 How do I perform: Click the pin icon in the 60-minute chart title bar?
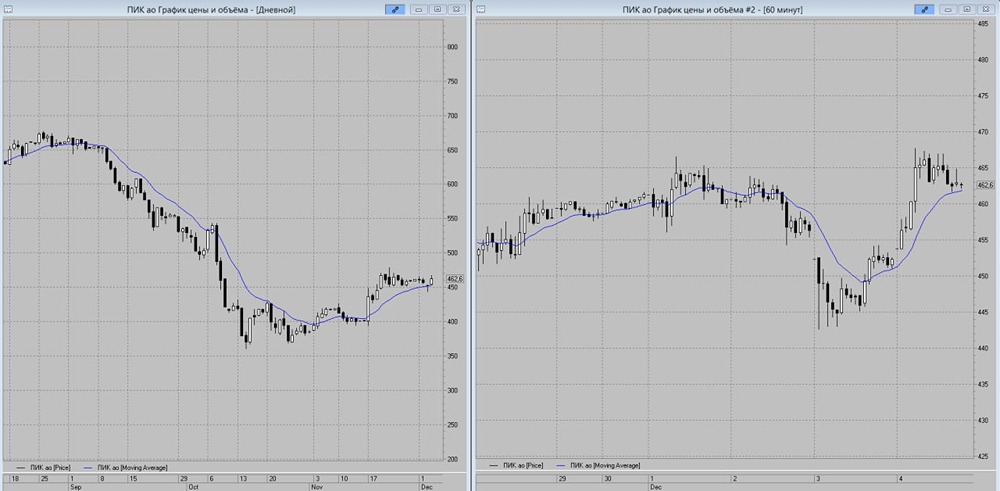924,10
